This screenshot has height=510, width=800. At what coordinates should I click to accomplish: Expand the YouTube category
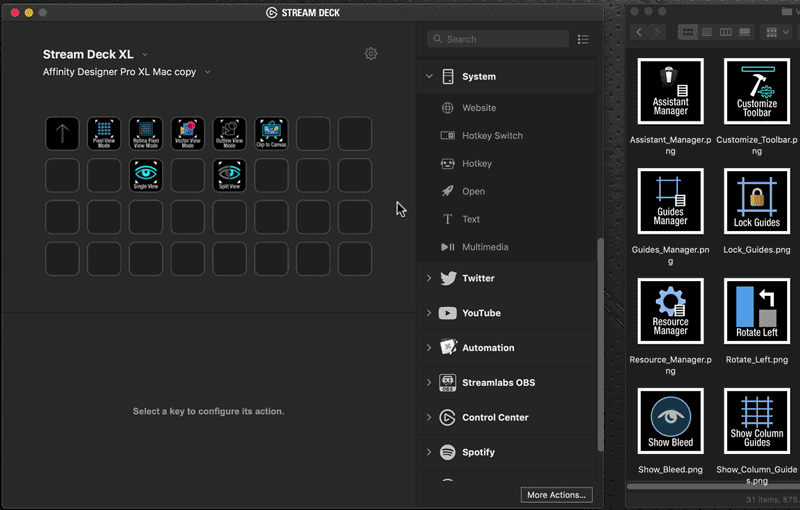tap(429, 313)
